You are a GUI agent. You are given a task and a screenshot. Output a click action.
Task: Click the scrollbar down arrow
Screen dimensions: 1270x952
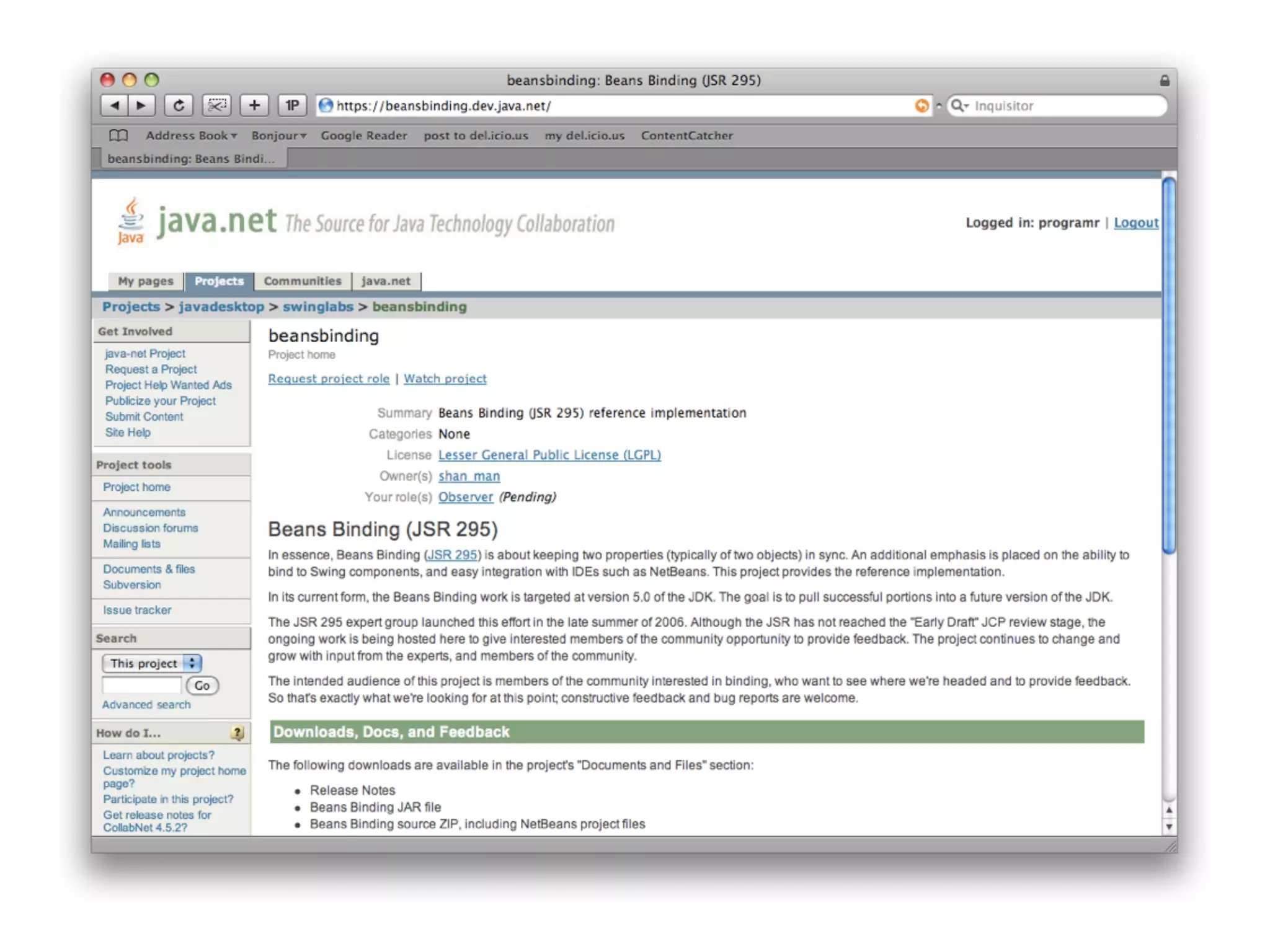1169,826
